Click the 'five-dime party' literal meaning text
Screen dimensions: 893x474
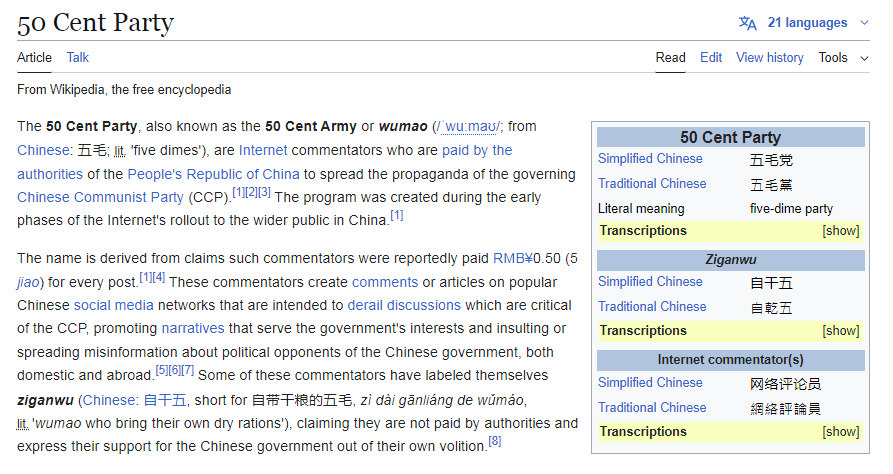click(x=791, y=209)
